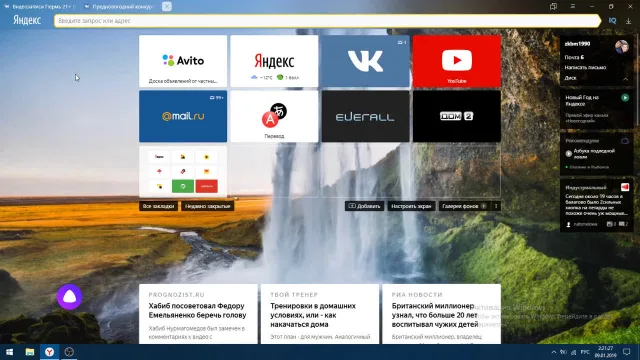Open the Yandex Translate (Перевод) tile
The image size is (640, 360).
(x=274, y=116)
